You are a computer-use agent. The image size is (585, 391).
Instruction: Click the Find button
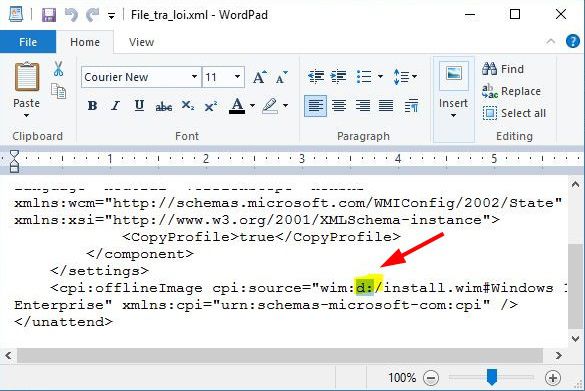[x=503, y=69]
